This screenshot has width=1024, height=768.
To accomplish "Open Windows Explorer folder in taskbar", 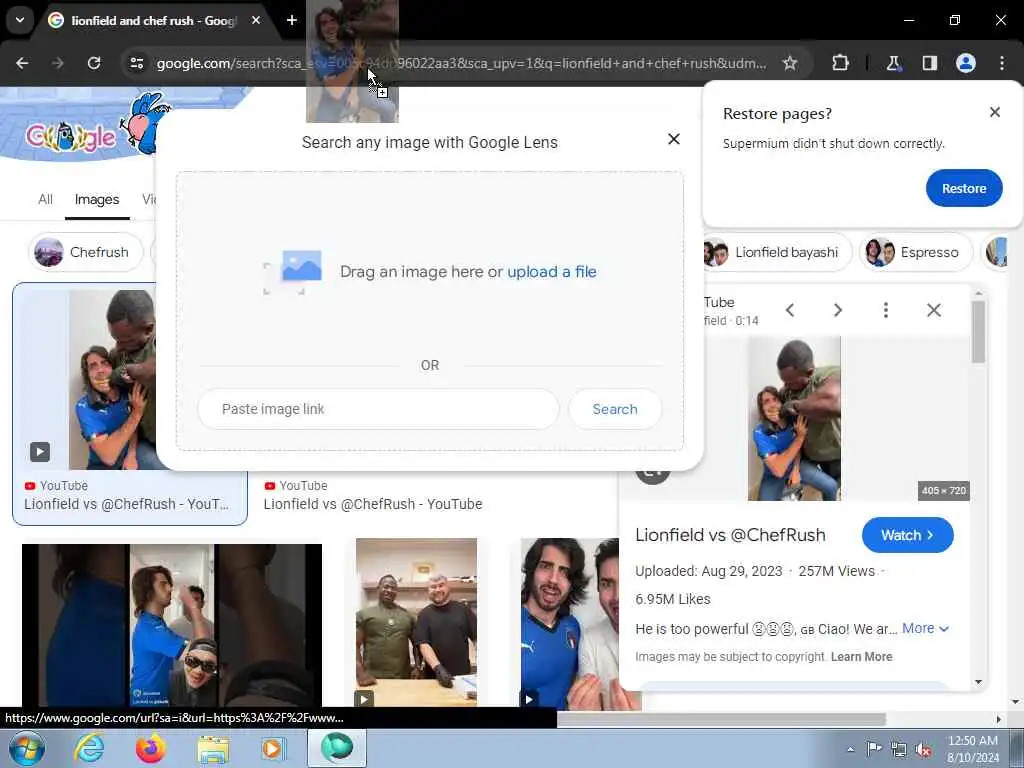I will coord(213,749).
